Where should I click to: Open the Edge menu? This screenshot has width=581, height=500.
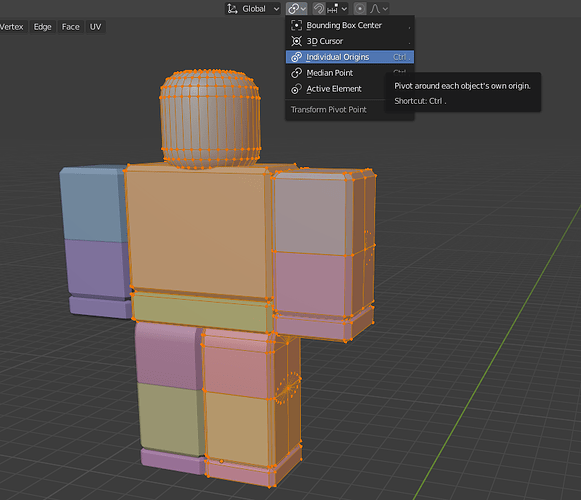[43, 27]
